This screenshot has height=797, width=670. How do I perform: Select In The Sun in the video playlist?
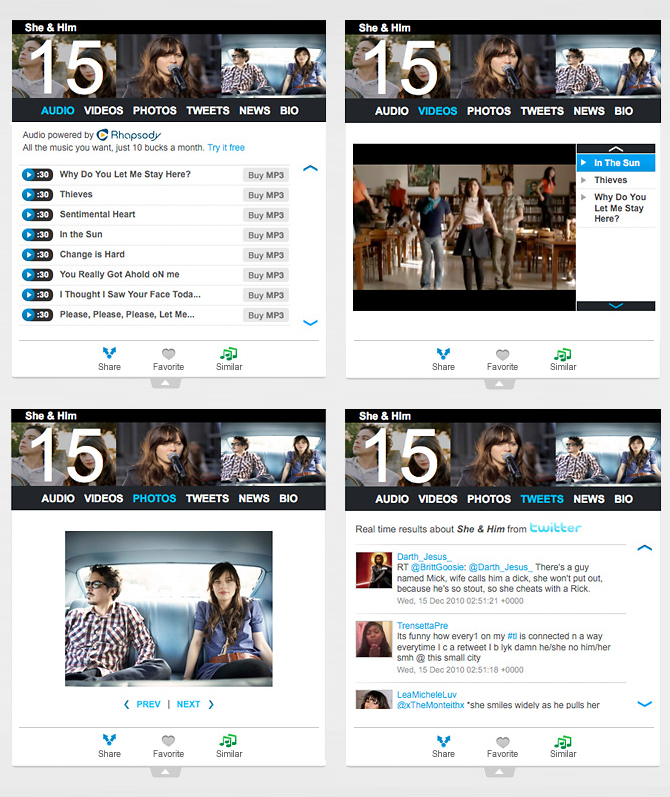click(616, 163)
